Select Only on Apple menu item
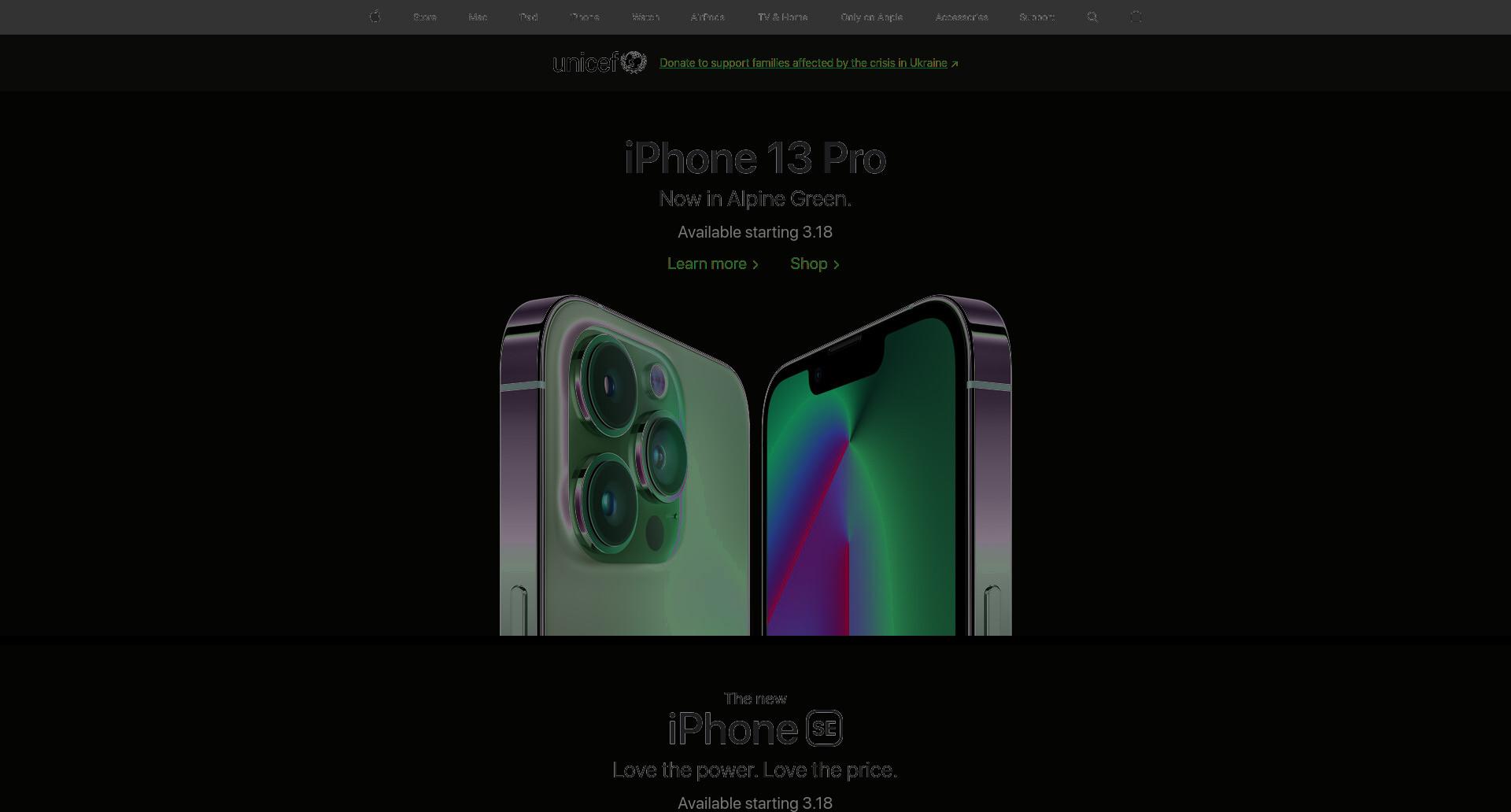Image resolution: width=1511 pixels, height=812 pixels. (x=871, y=17)
